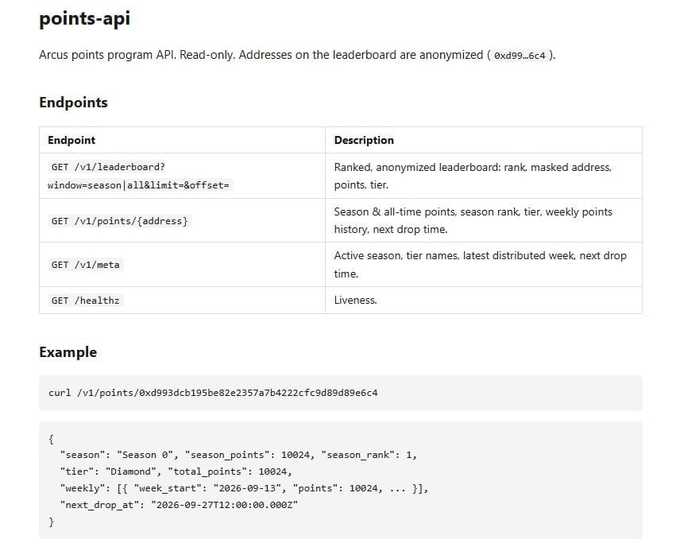Click the "season": "Season 0" JSON line
The width and height of the screenshot is (680, 551).
(238, 455)
